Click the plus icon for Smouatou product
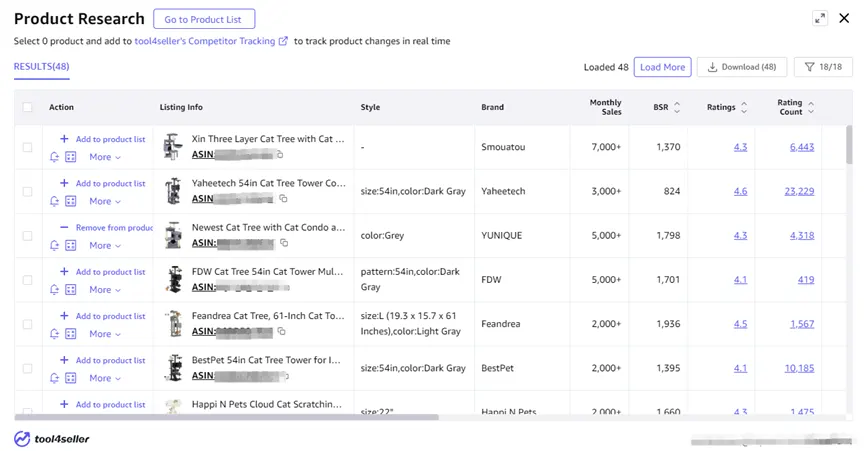The image size is (865, 451). click(64, 139)
